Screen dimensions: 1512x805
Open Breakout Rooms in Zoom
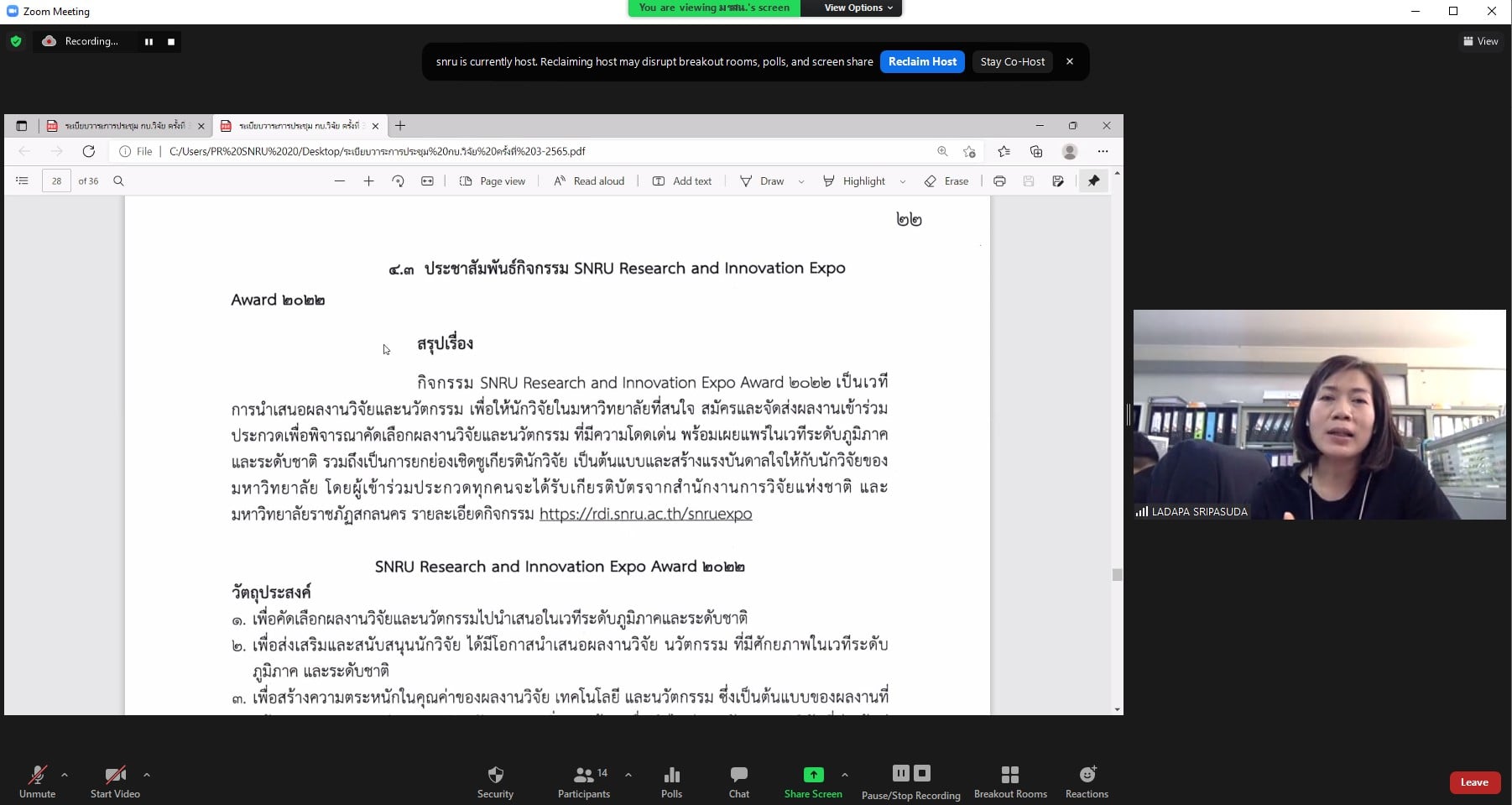tap(1010, 781)
